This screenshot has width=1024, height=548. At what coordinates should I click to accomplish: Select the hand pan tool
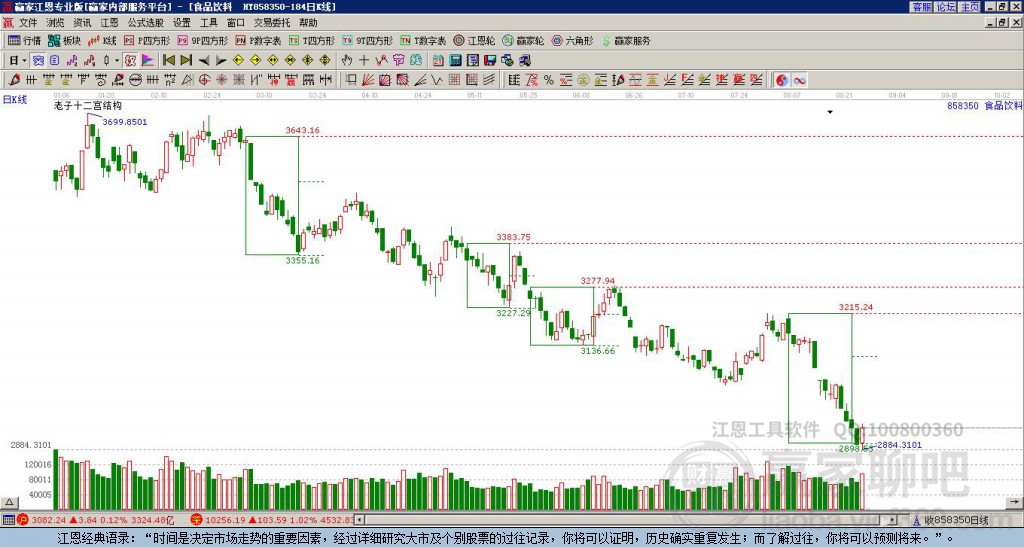click(347, 60)
